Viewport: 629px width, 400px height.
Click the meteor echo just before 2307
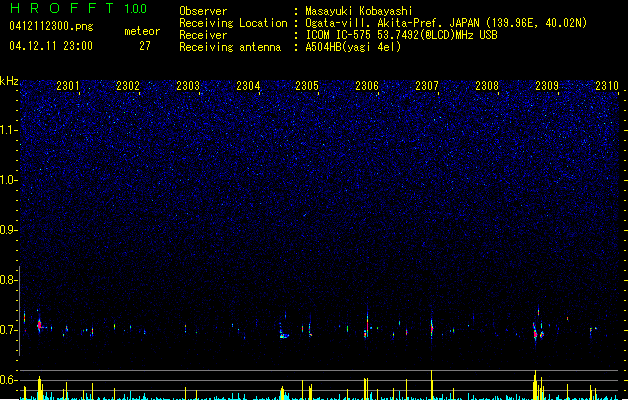pyautogui.click(x=432, y=328)
